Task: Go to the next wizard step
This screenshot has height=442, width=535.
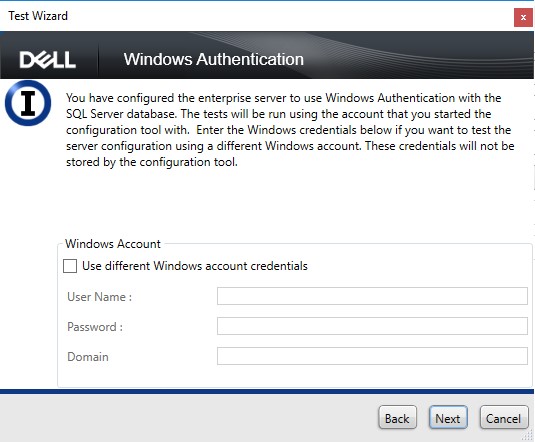Action: point(448,417)
